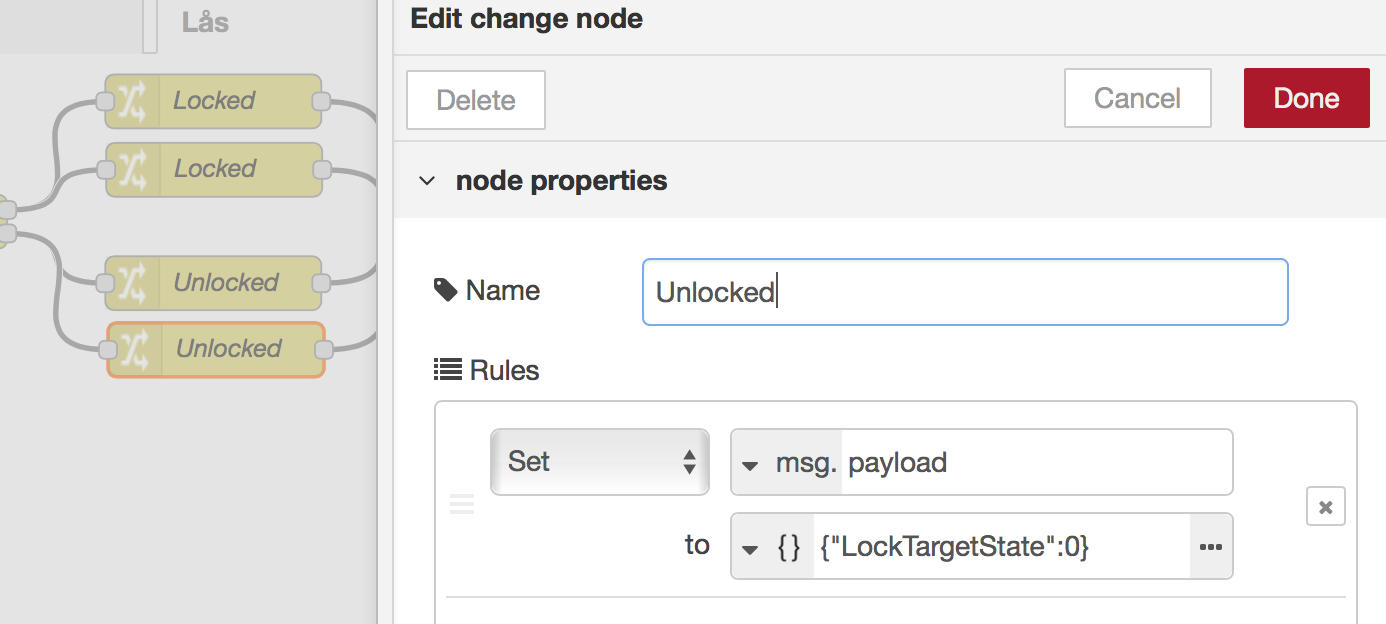This screenshot has width=1386, height=624.
Task: Open the msg. property type dropdown
Action: click(x=750, y=464)
